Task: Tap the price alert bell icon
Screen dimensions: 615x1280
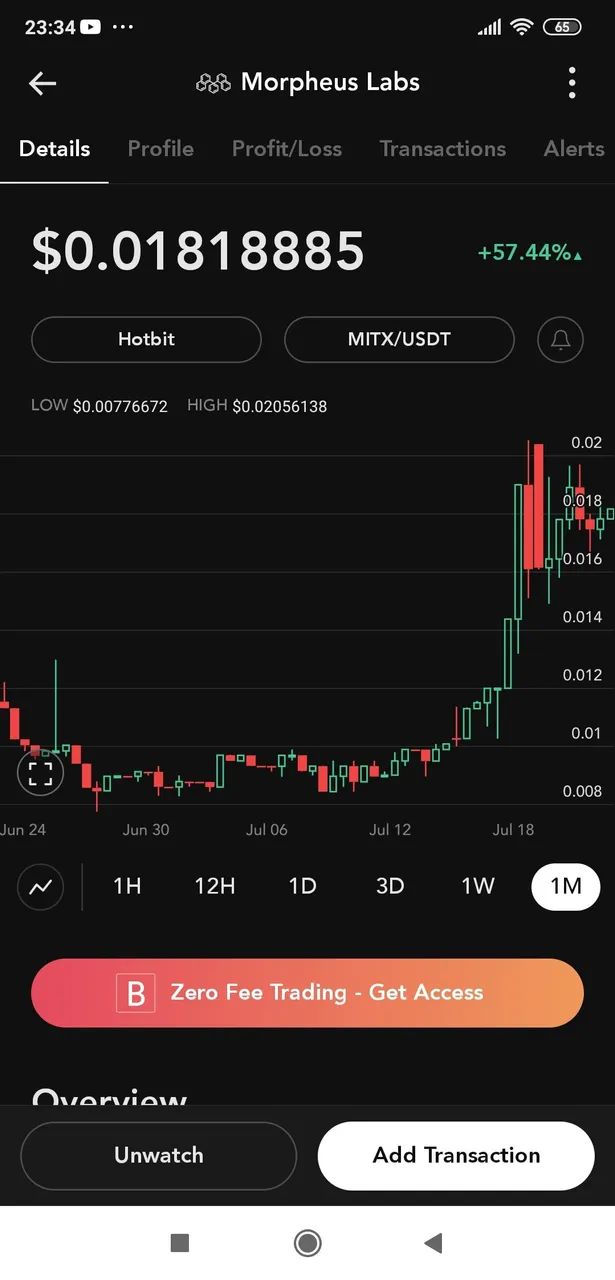Action: pos(560,340)
